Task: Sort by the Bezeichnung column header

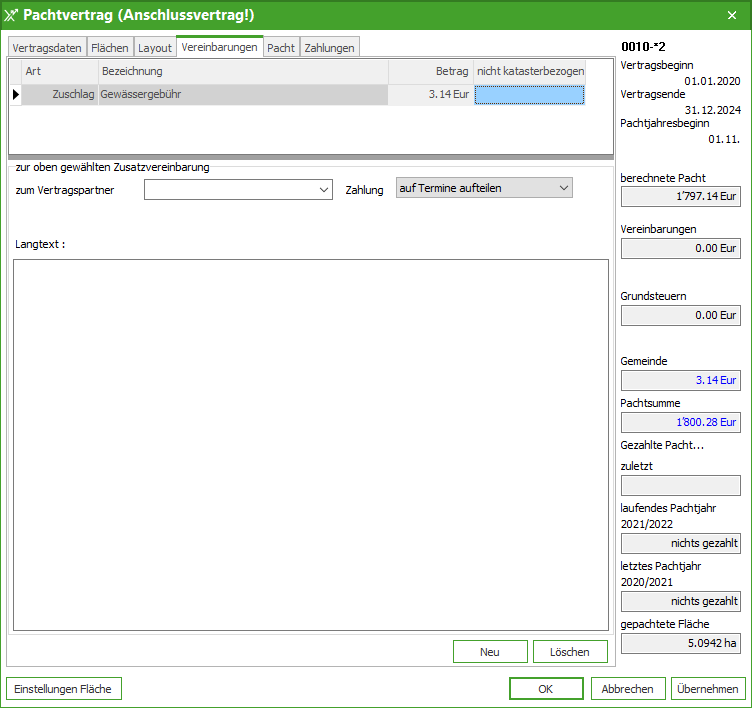Action: pyautogui.click(x=242, y=72)
